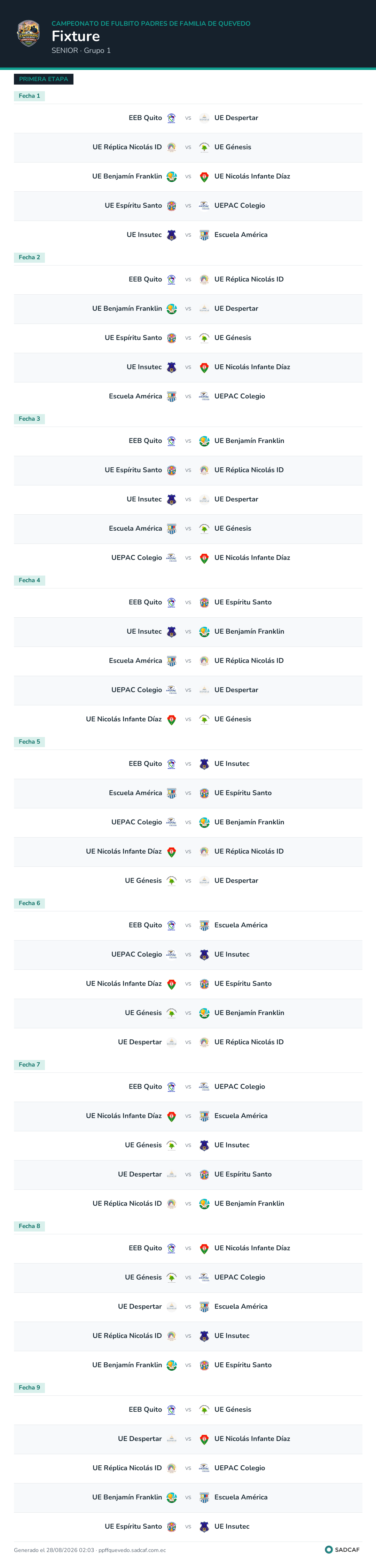The height and width of the screenshot is (1568, 376).
Task: Click UE Espíritu Santo crest in Fecha 4
Action: coord(204,602)
